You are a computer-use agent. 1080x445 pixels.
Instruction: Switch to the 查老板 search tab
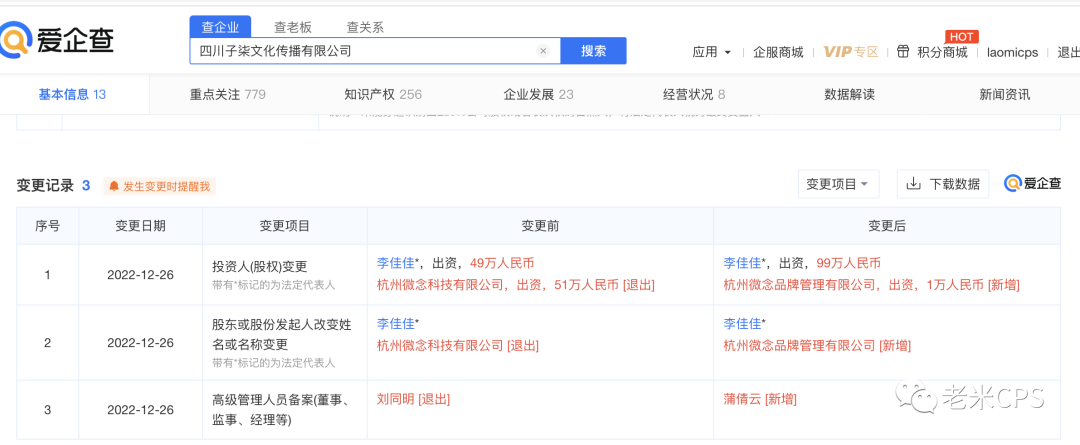click(293, 28)
